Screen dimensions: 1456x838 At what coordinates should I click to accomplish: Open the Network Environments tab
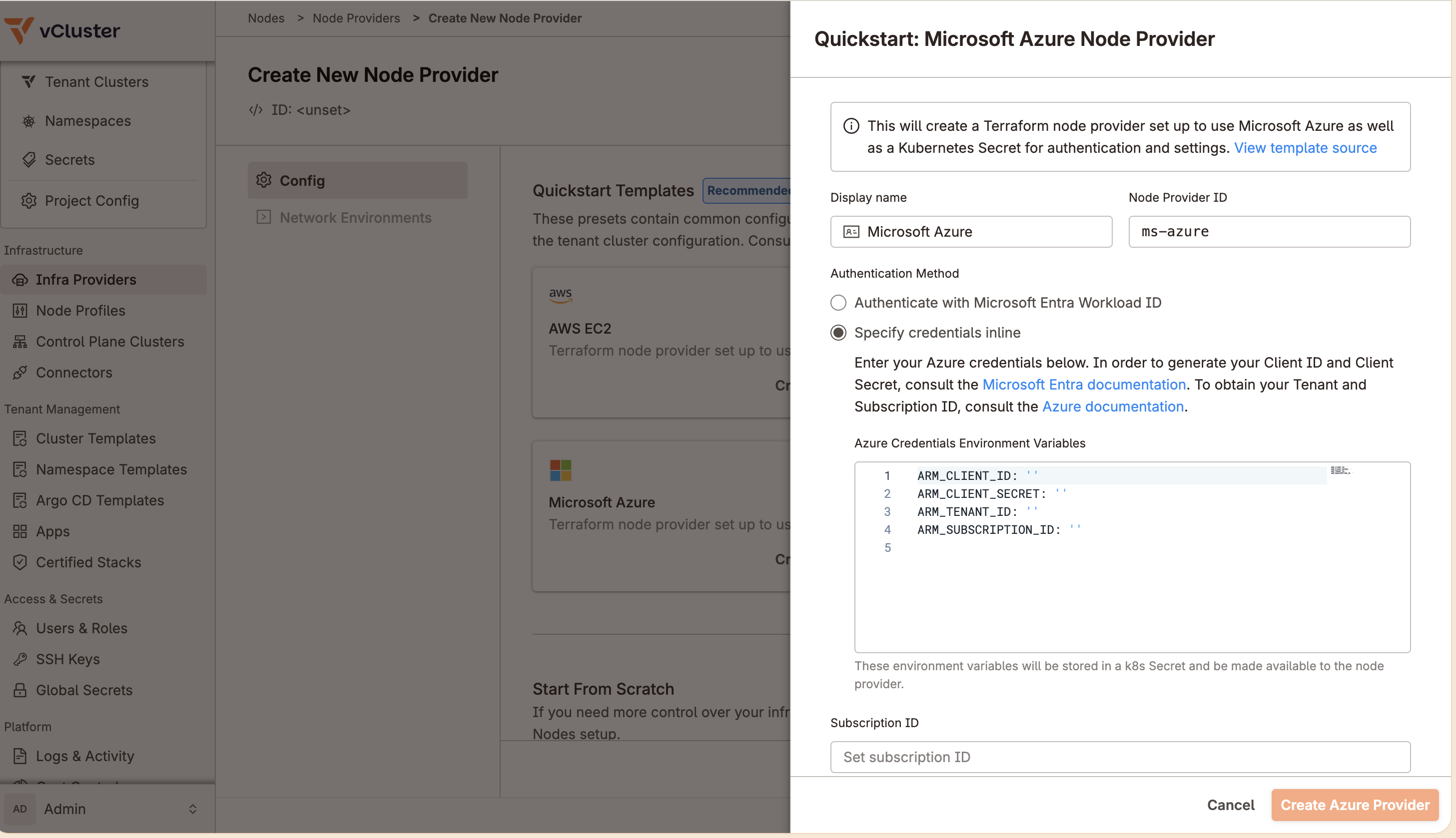357,218
